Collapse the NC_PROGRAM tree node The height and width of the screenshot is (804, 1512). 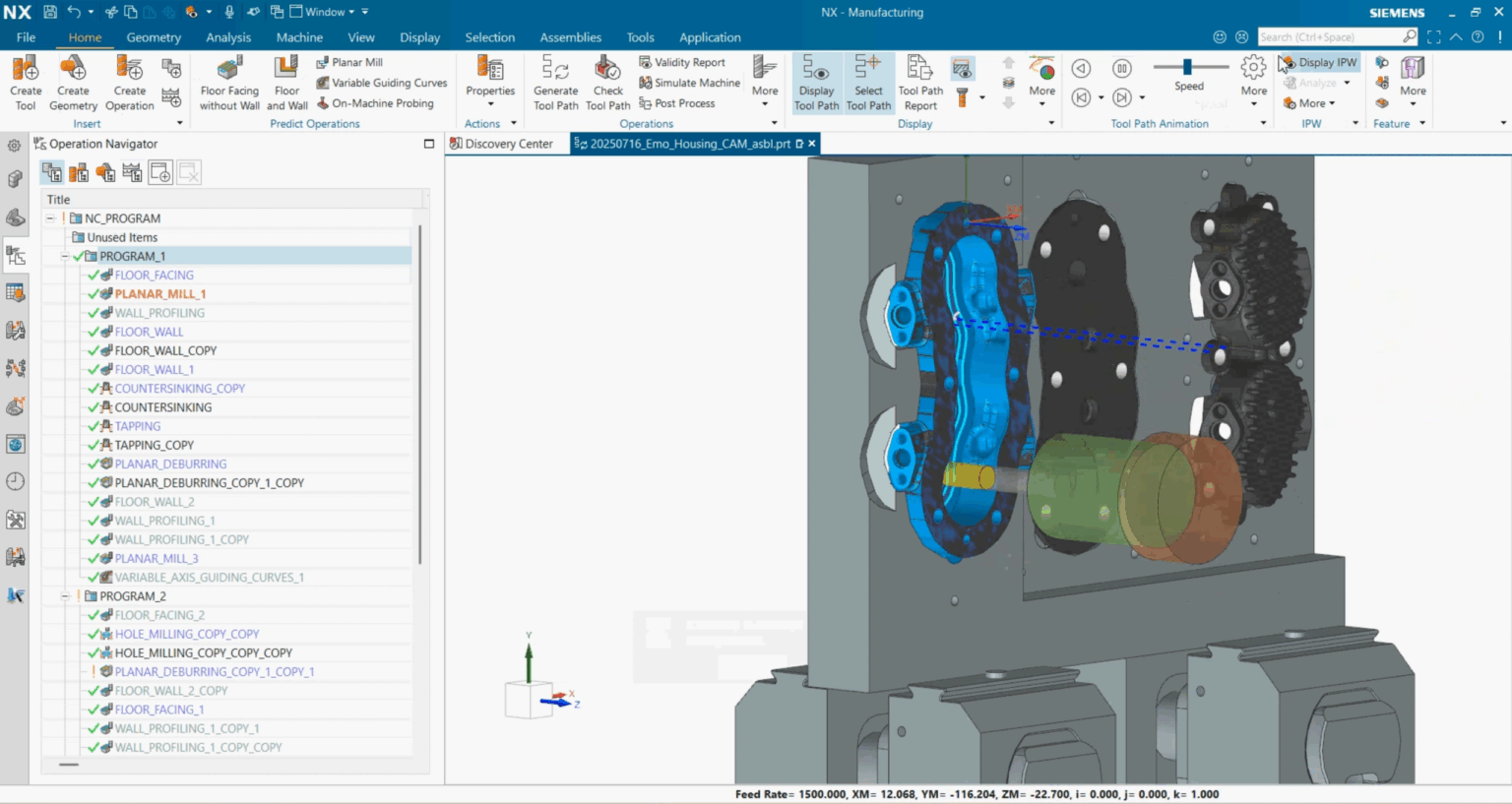tap(50, 218)
